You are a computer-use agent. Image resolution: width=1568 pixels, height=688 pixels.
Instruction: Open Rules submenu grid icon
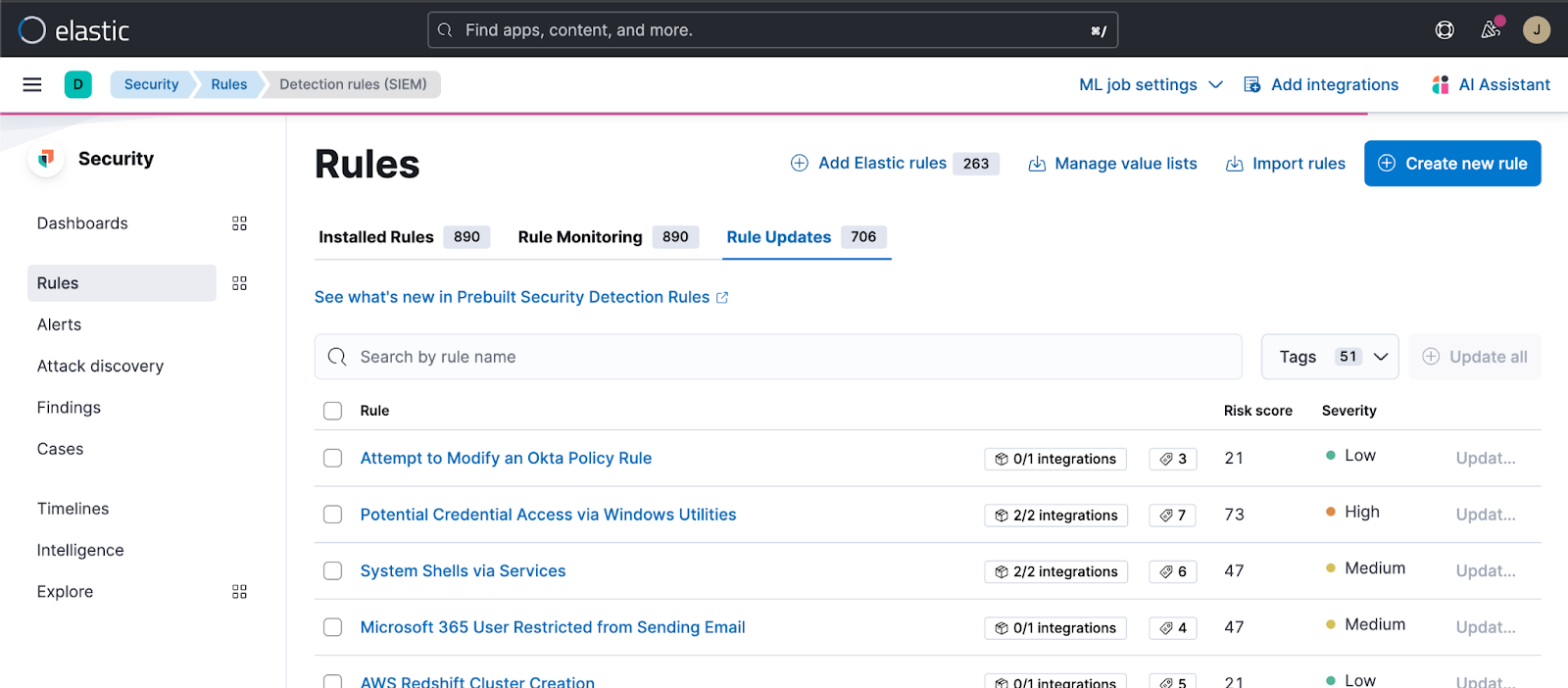coord(239,283)
